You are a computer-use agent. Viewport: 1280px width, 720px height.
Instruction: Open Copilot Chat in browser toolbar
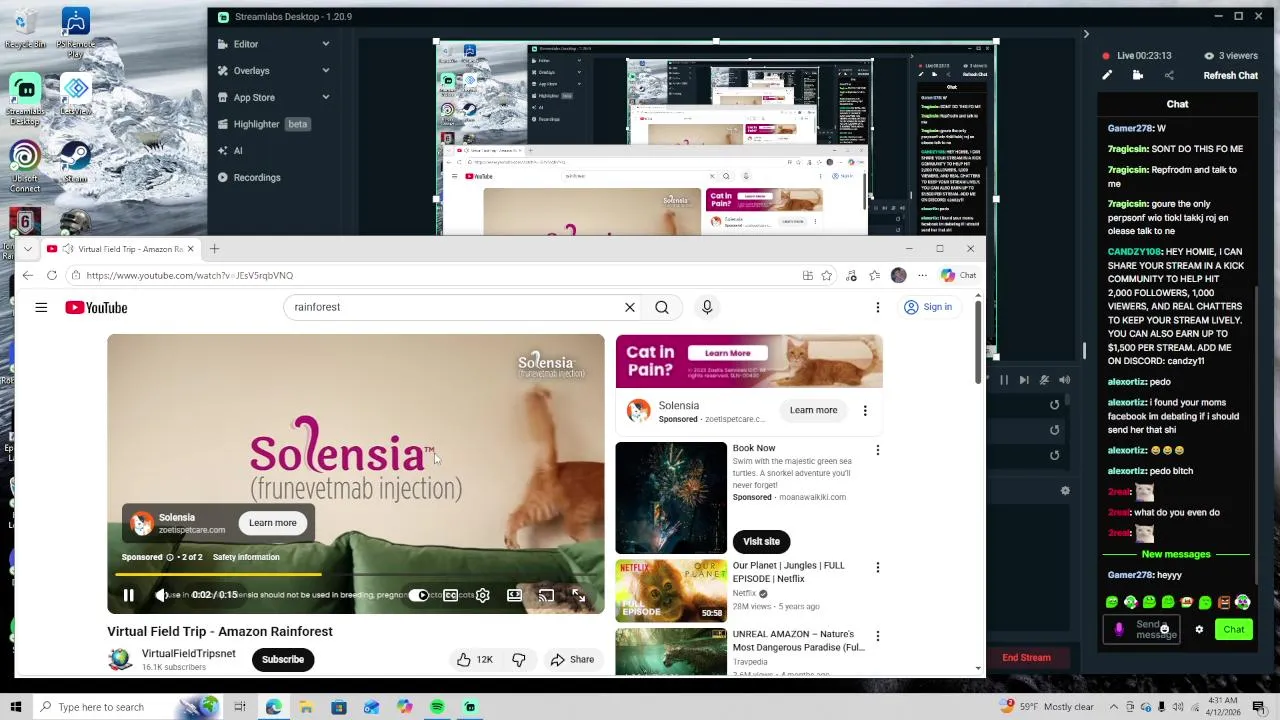(958, 275)
